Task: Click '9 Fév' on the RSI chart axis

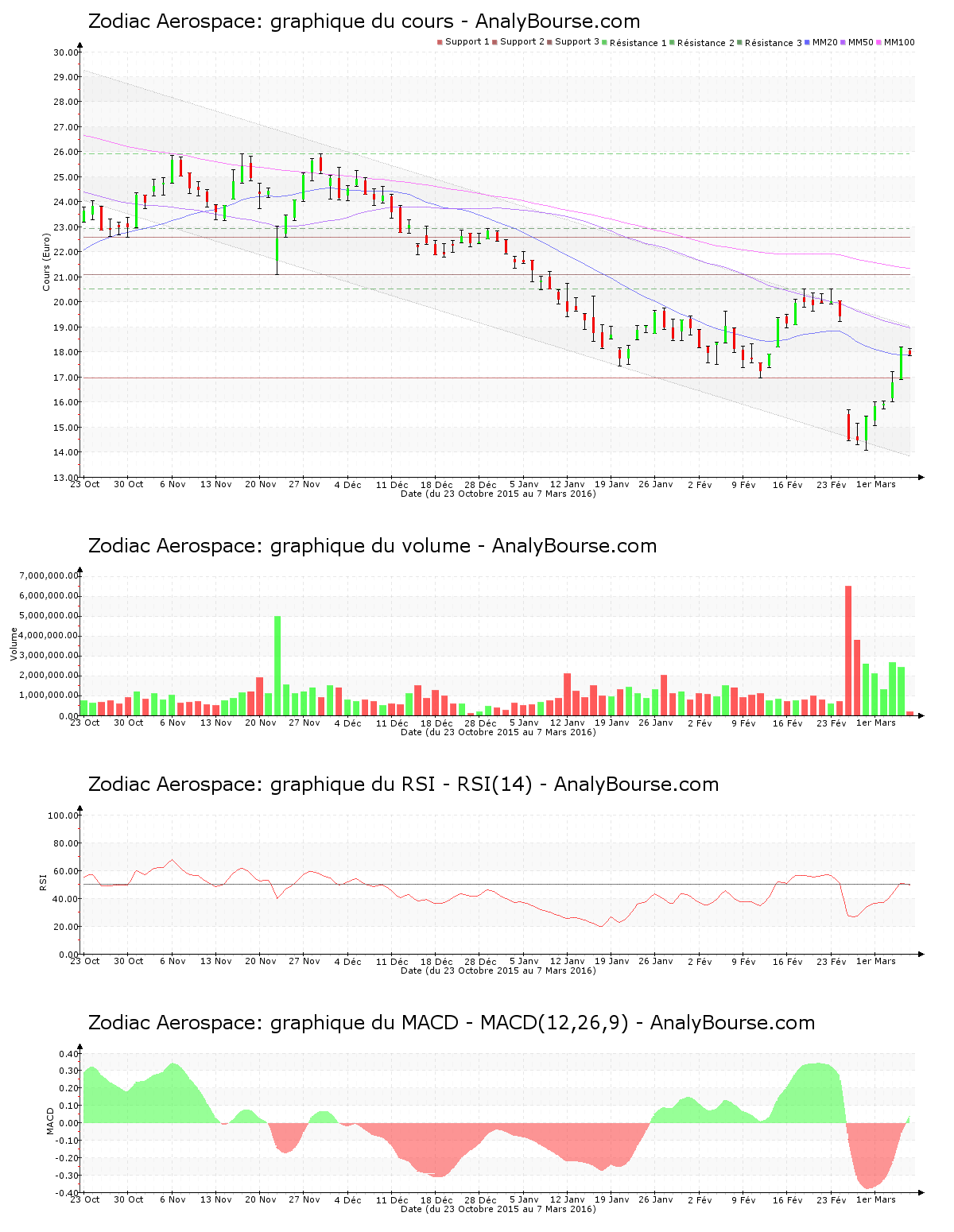Action: click(x=743, y=961)
